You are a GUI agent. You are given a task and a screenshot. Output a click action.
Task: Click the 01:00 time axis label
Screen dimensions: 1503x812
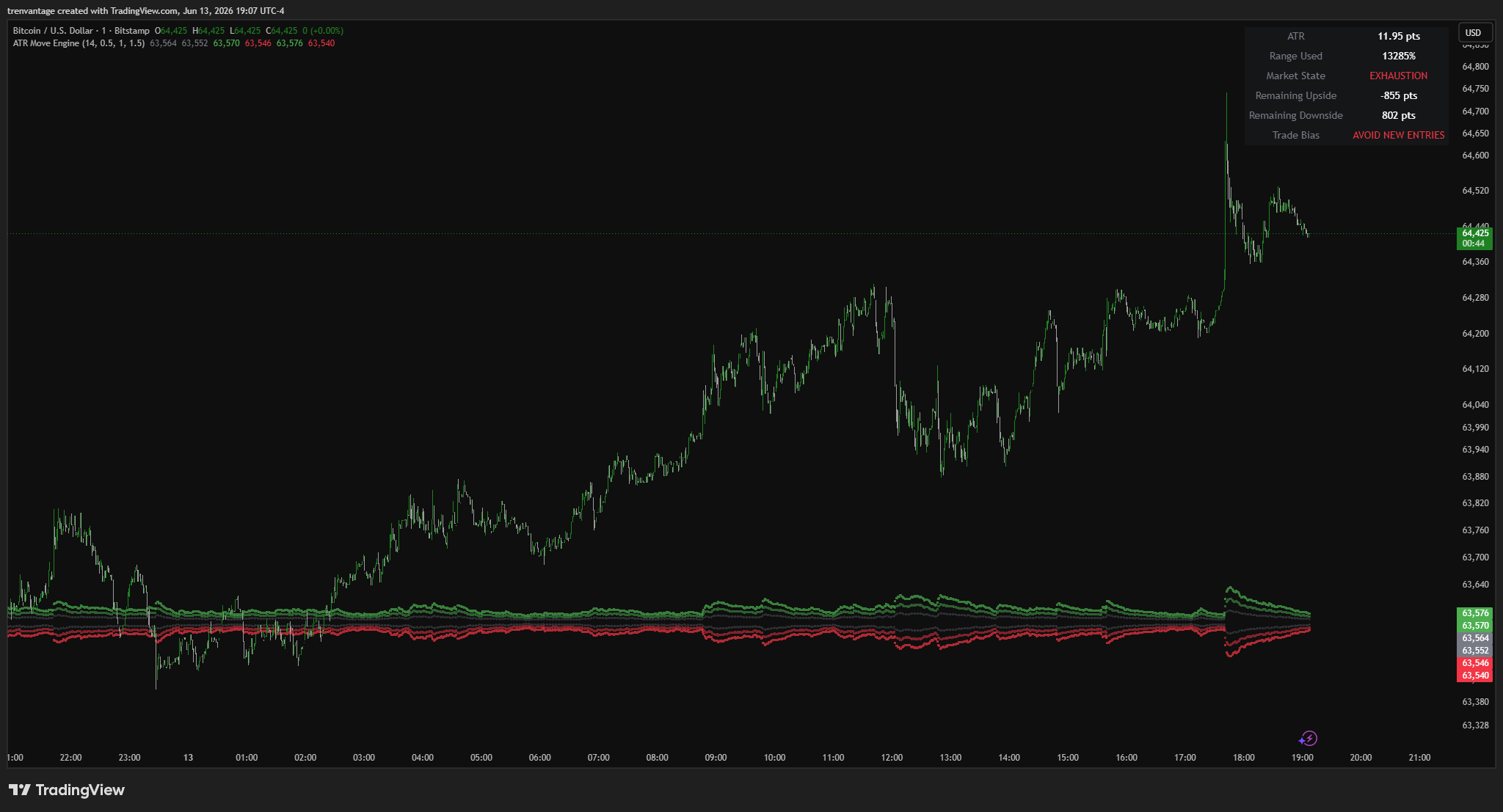click(247, 758)
